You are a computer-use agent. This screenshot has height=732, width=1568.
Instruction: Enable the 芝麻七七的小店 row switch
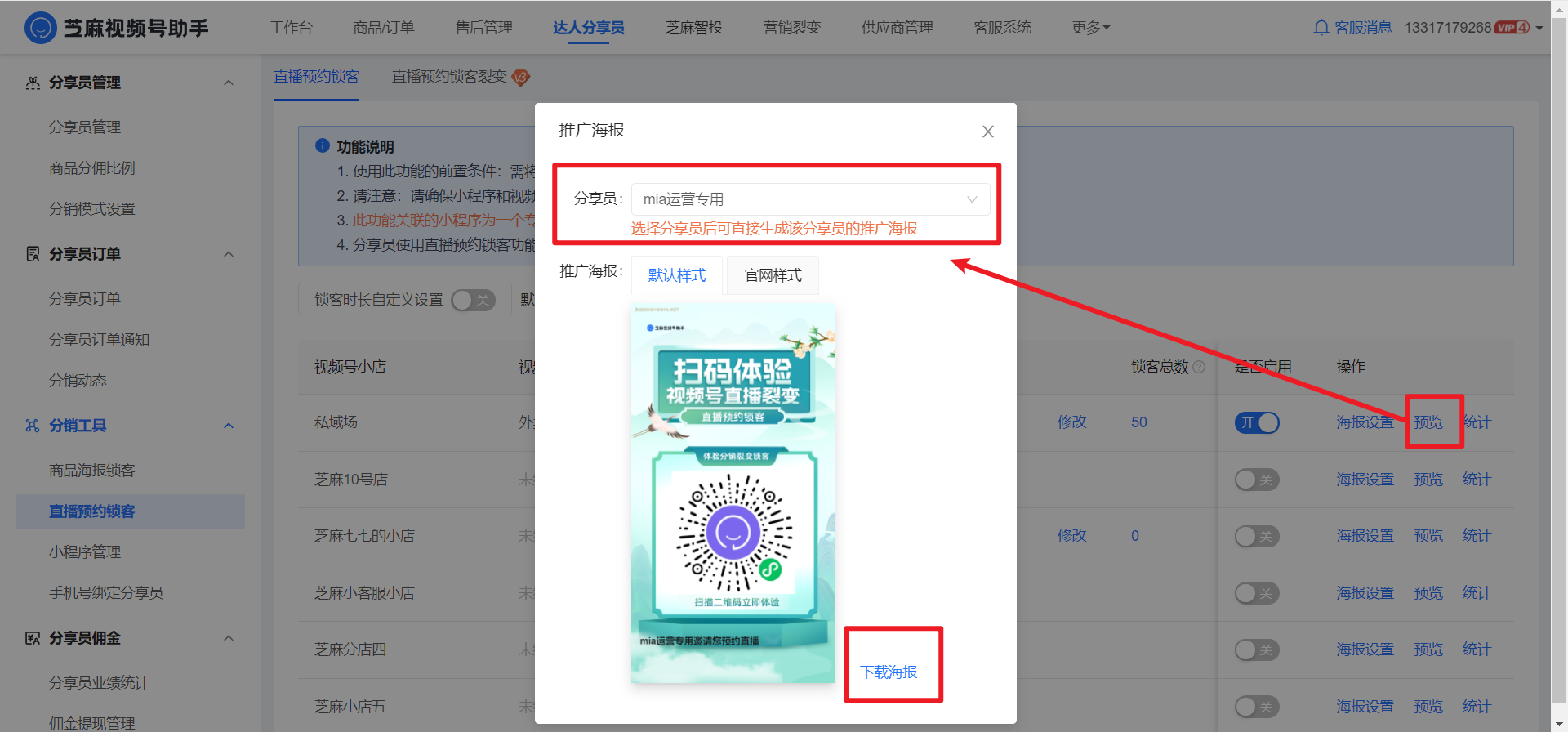[1257, 536]
